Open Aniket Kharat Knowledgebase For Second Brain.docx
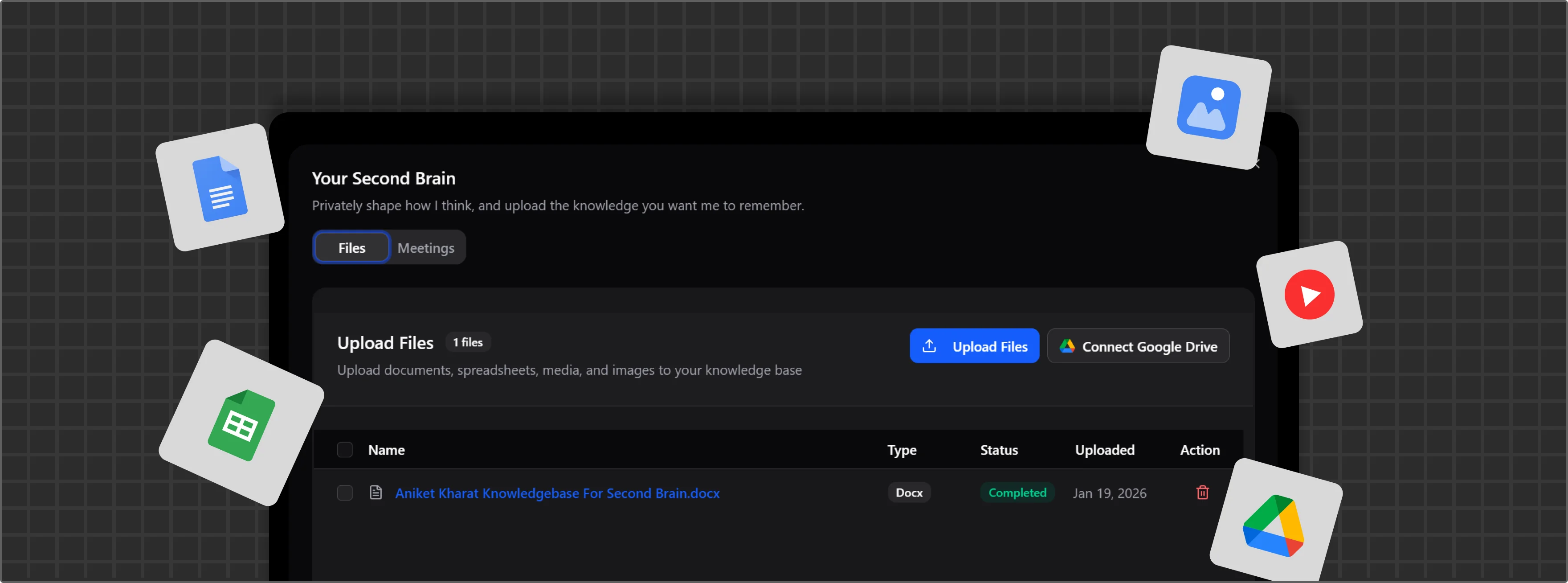The height and width of the screenshot is (583, 1568). coord(558,493)
